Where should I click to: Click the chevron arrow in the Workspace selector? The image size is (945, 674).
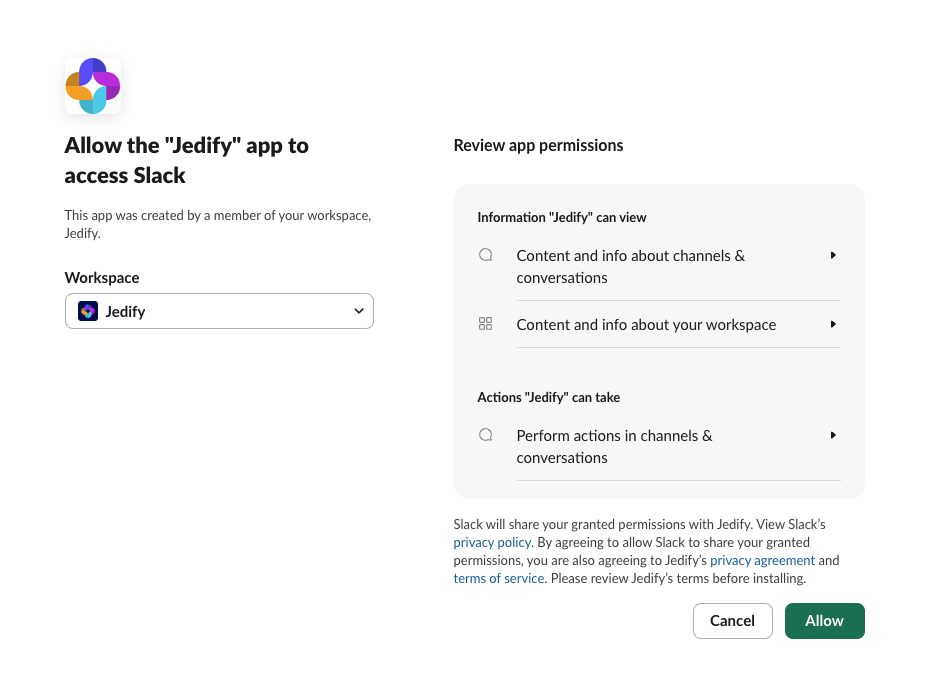pyautogui.click(x=359, y=311)
